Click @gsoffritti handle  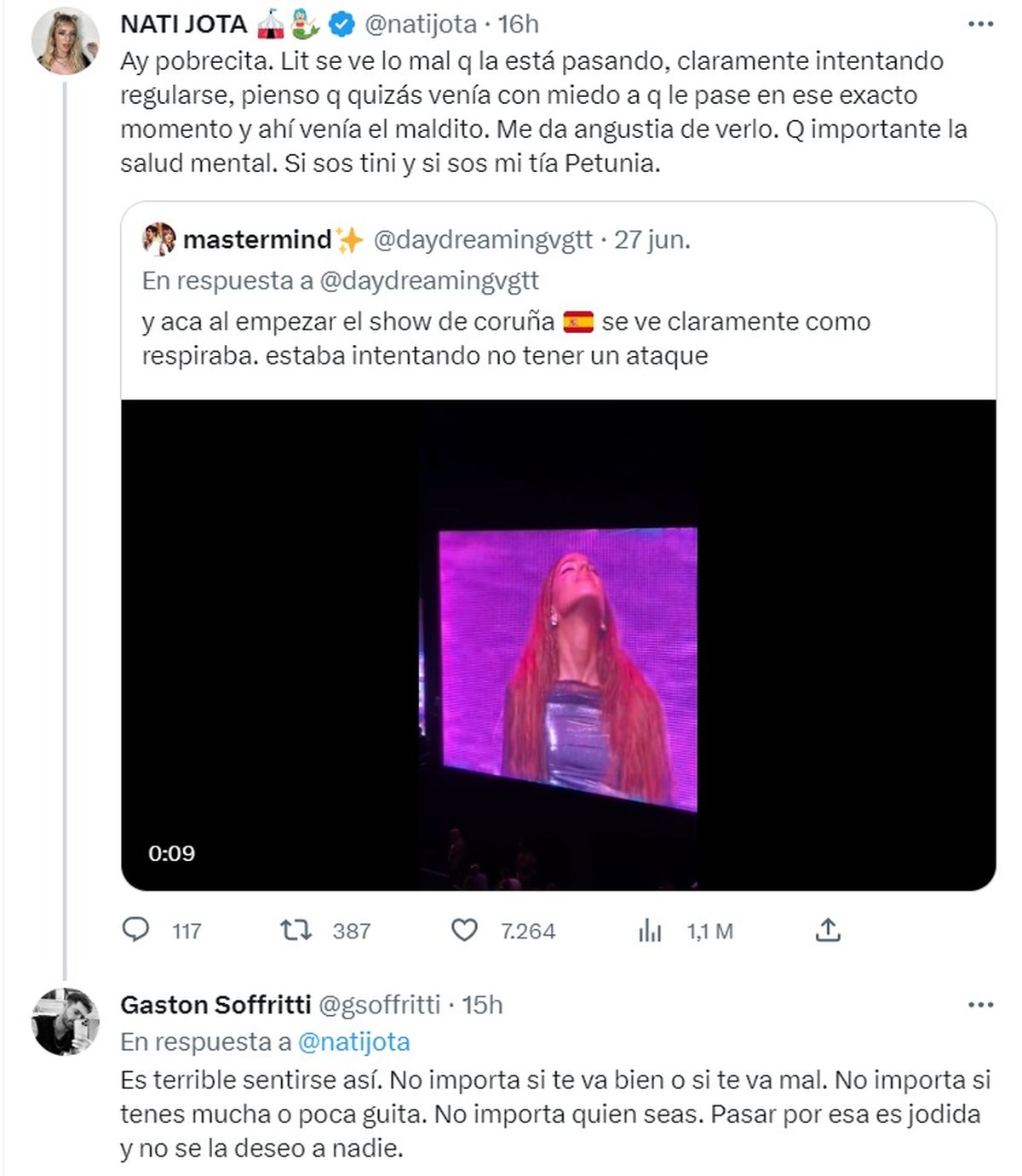coord(379,1005)
